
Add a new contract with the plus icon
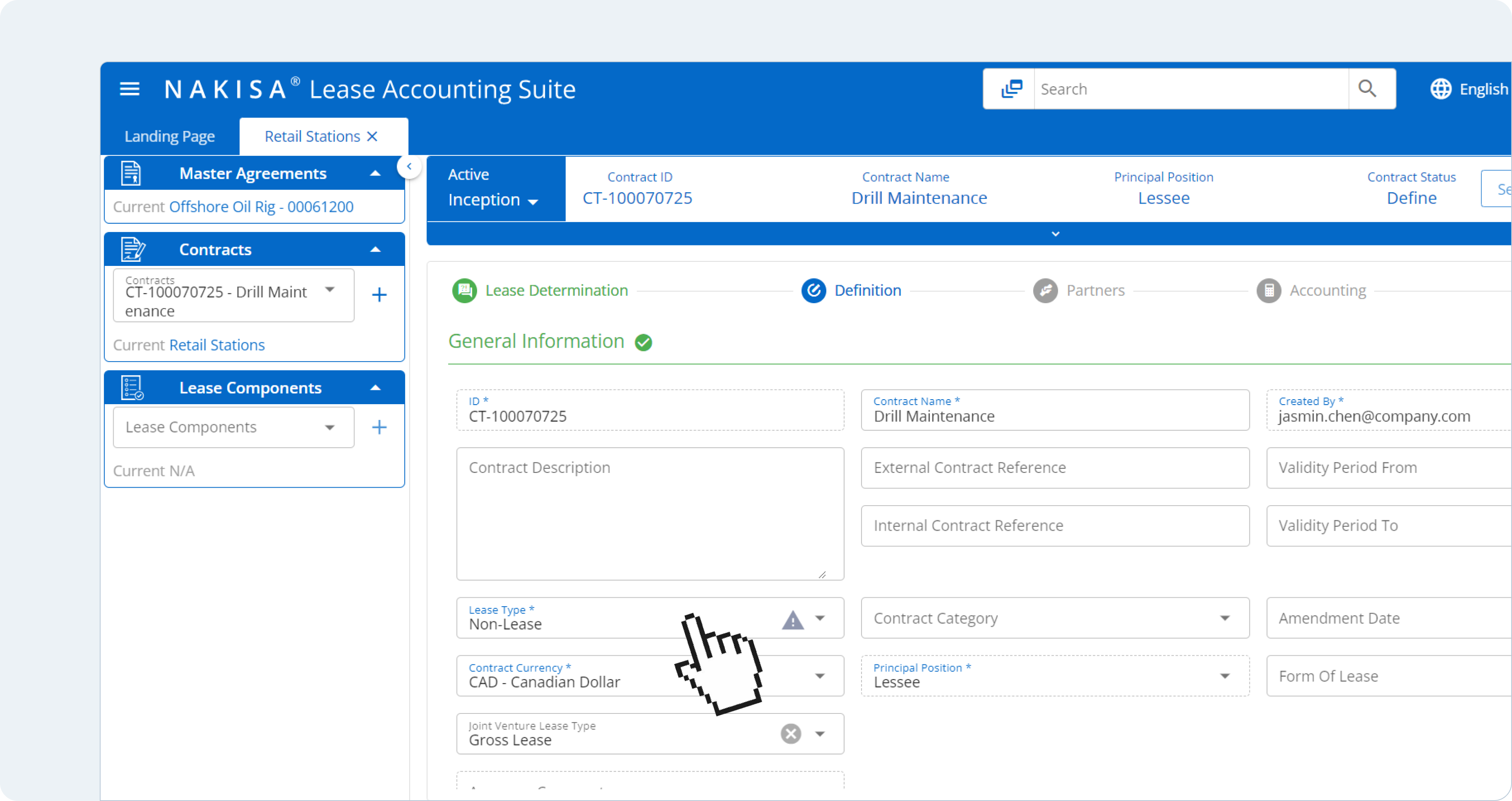point(379,294)
